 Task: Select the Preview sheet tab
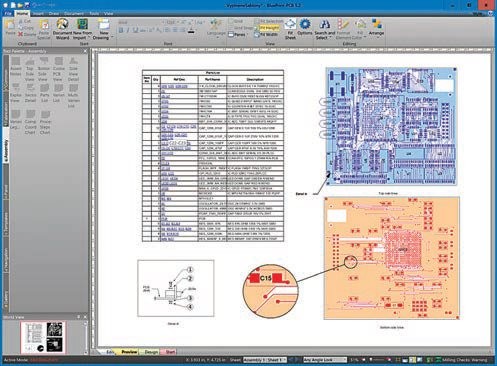point(129,352)
